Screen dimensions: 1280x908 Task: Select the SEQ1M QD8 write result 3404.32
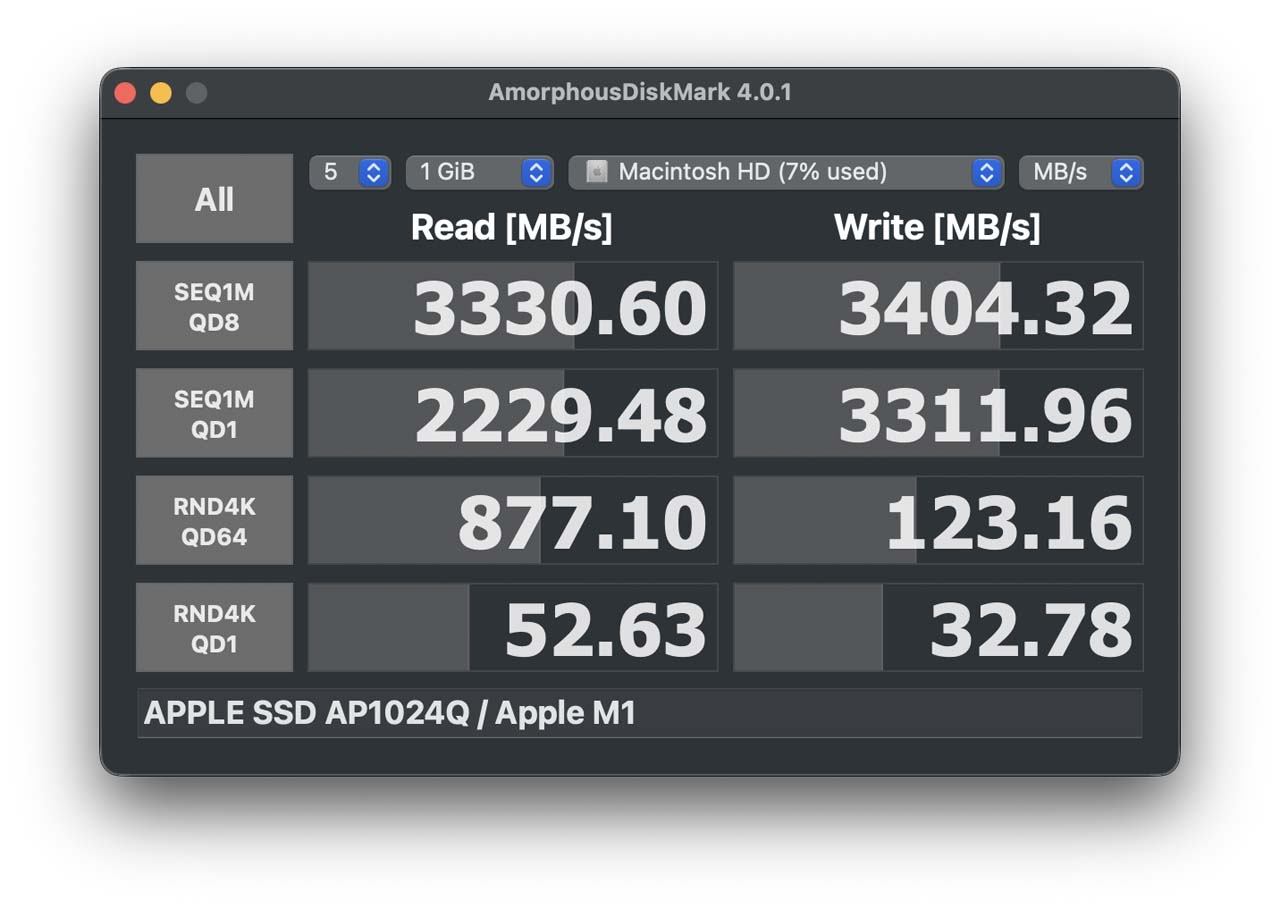[x=937, y=306]
